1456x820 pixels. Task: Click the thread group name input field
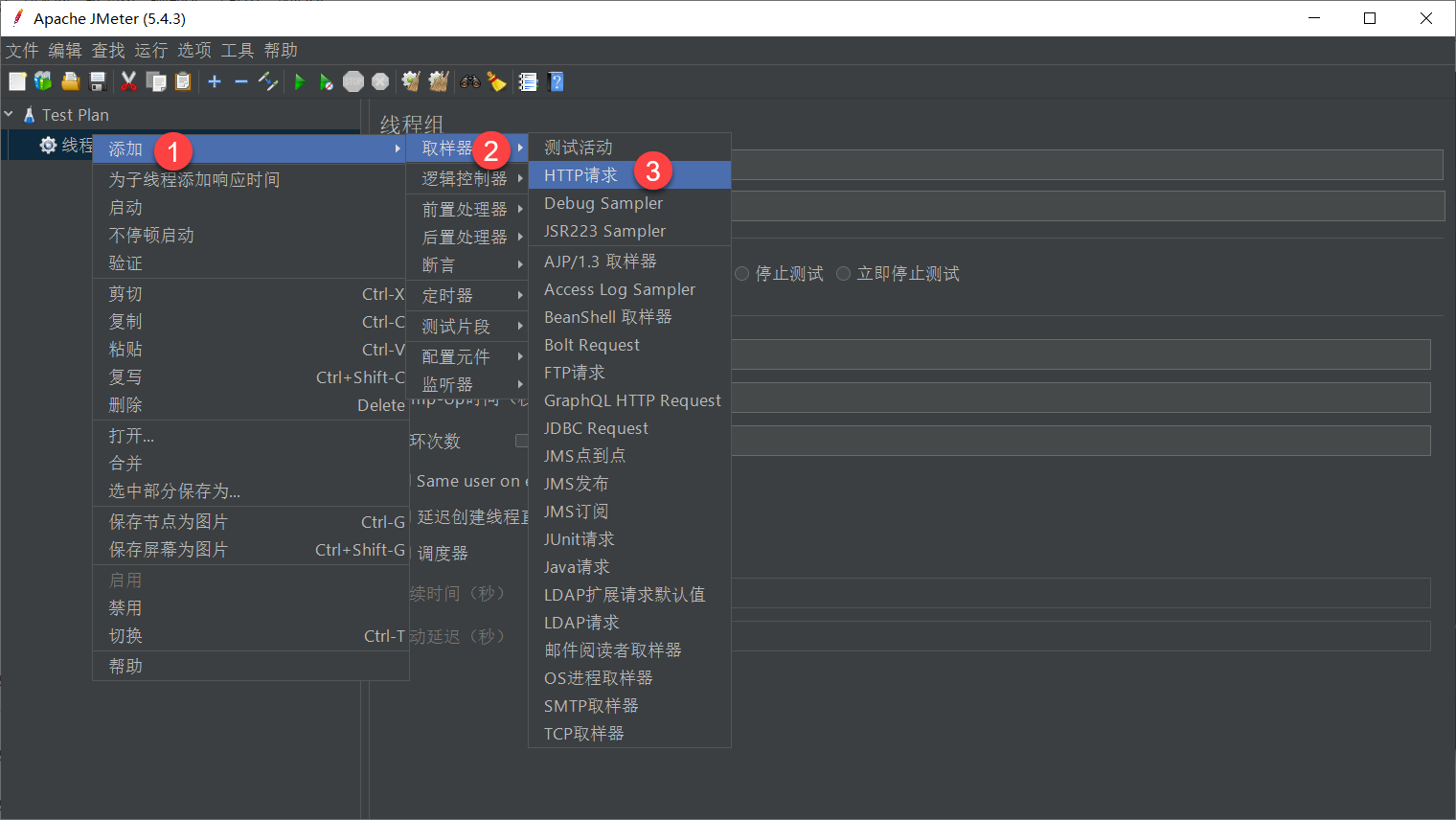click(1087, 165)
